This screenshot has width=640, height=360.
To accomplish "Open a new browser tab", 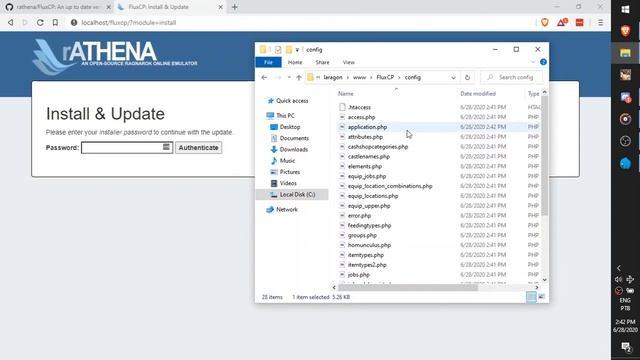I will tap(235, 7).
